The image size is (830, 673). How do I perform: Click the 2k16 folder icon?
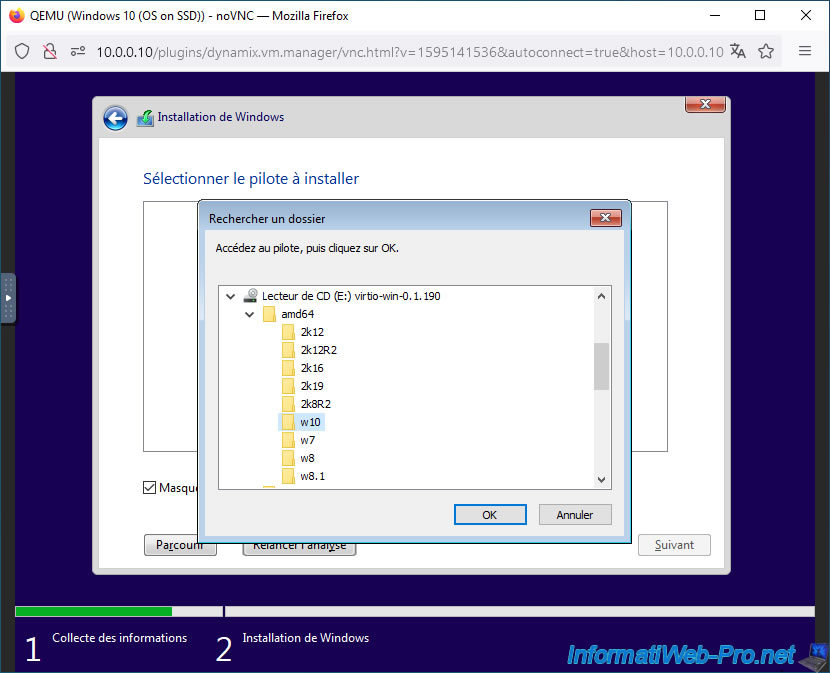288,368
